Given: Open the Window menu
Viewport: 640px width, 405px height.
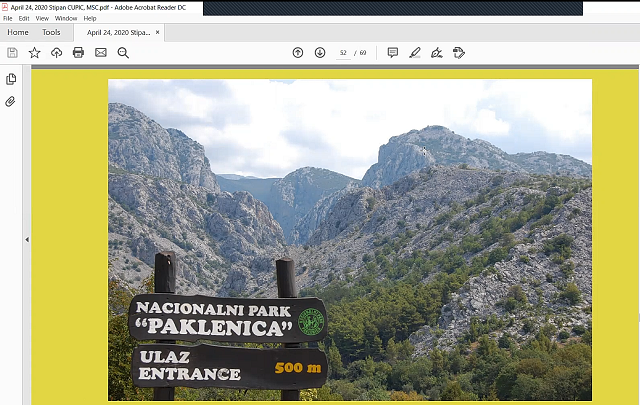Looking at the screenshot, I should (x=66, y=18).
